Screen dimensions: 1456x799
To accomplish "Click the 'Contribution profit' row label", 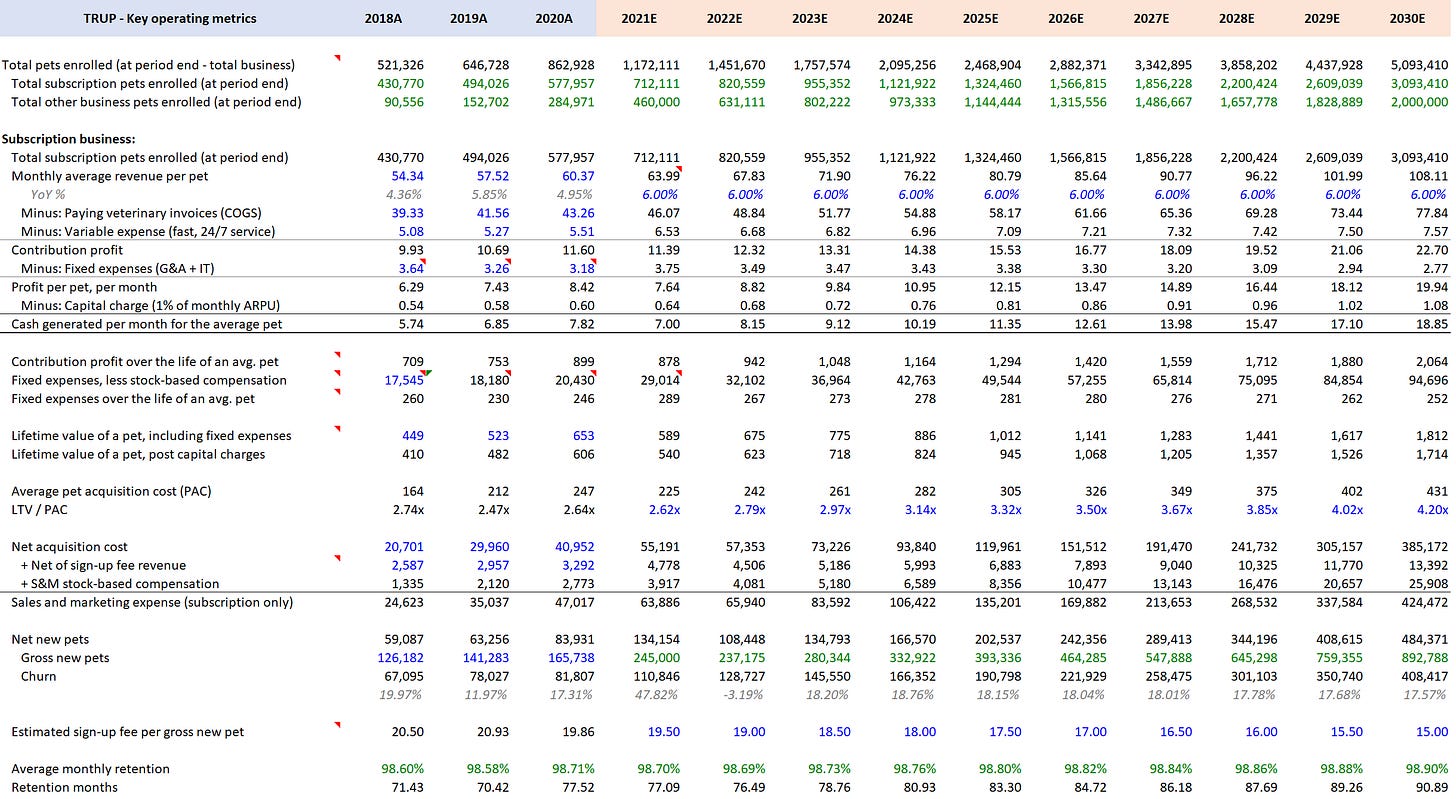I will point(67,250).
